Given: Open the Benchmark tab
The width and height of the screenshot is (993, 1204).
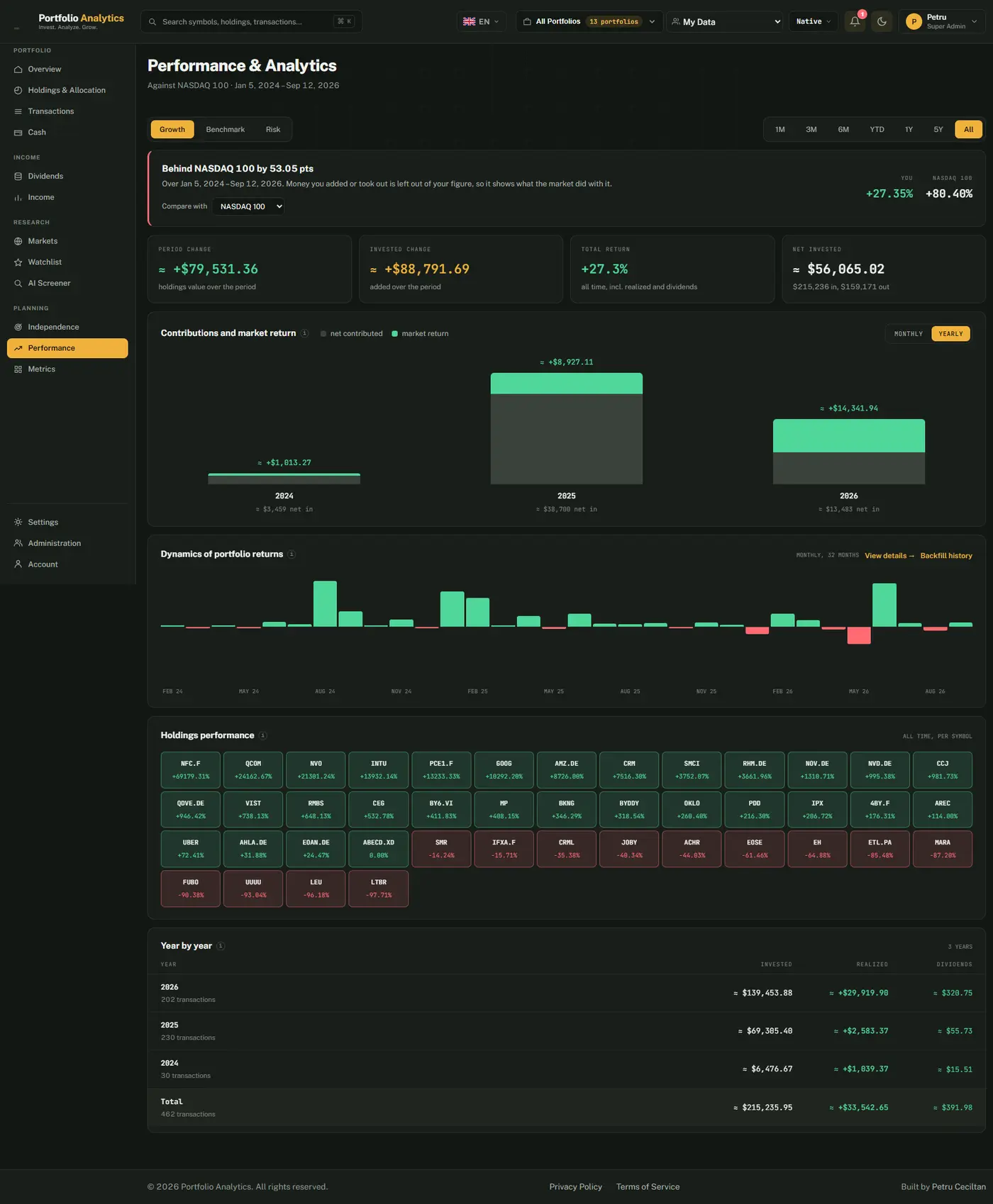Looking at the screenshot, I should pyautogui.click(x=226, y=130).
